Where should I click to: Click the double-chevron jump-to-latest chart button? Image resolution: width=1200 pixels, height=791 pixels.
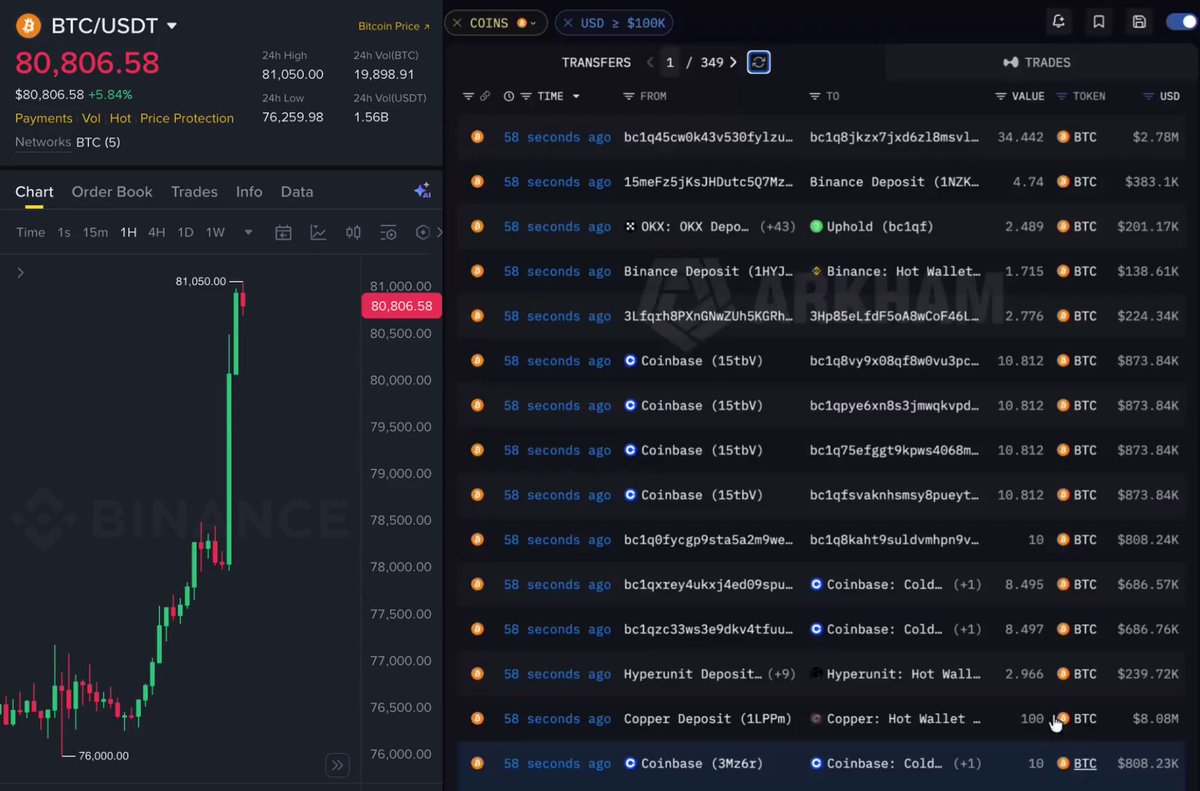(337, 765)
